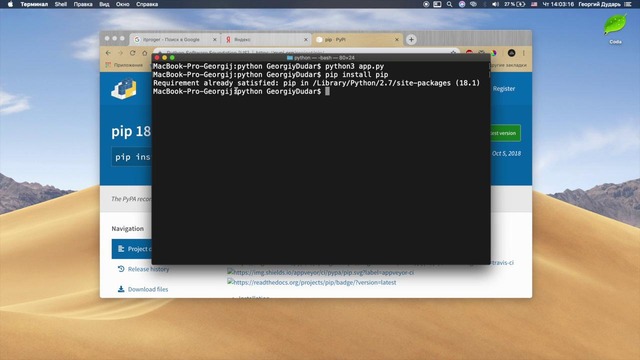Close the Яндекс browser tab
Viewport: 640px width, 360px height.
306,40
